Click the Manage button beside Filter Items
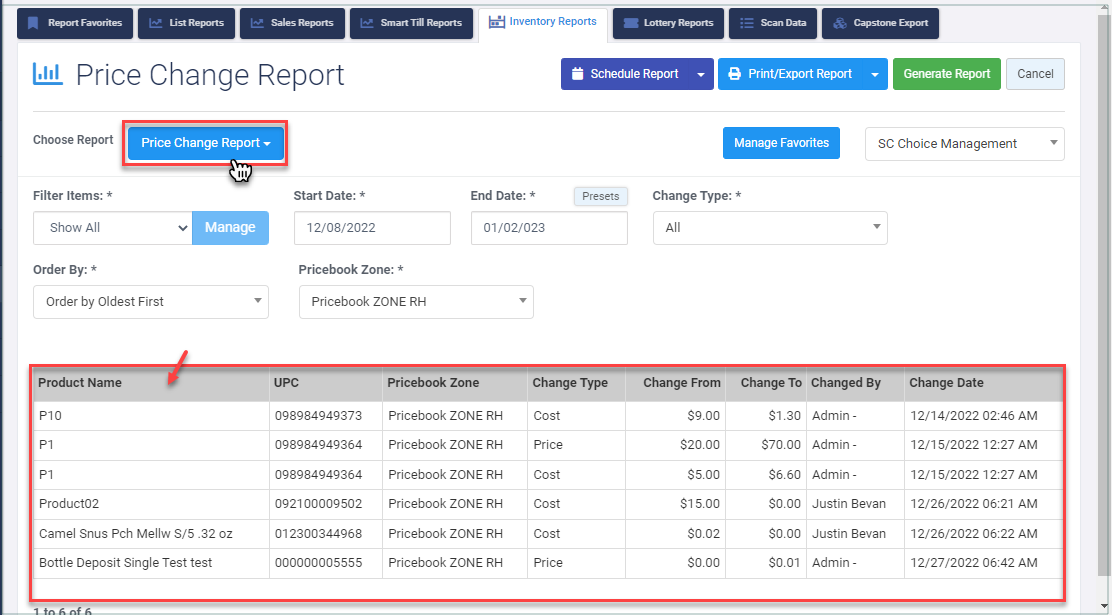1112x615 pixels. point(230,228)
